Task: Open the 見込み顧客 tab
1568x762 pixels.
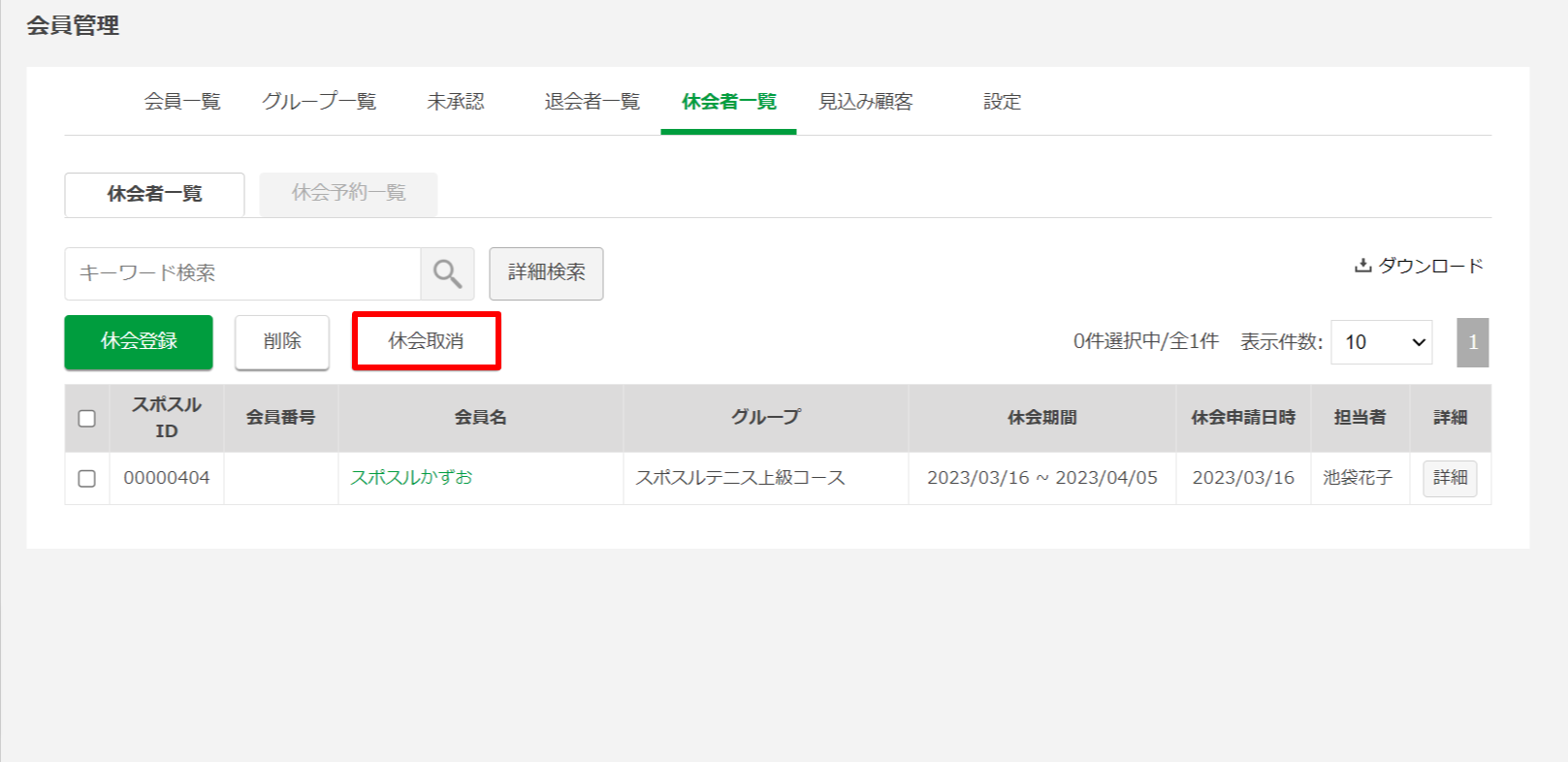Action: (x=866, y=102)
